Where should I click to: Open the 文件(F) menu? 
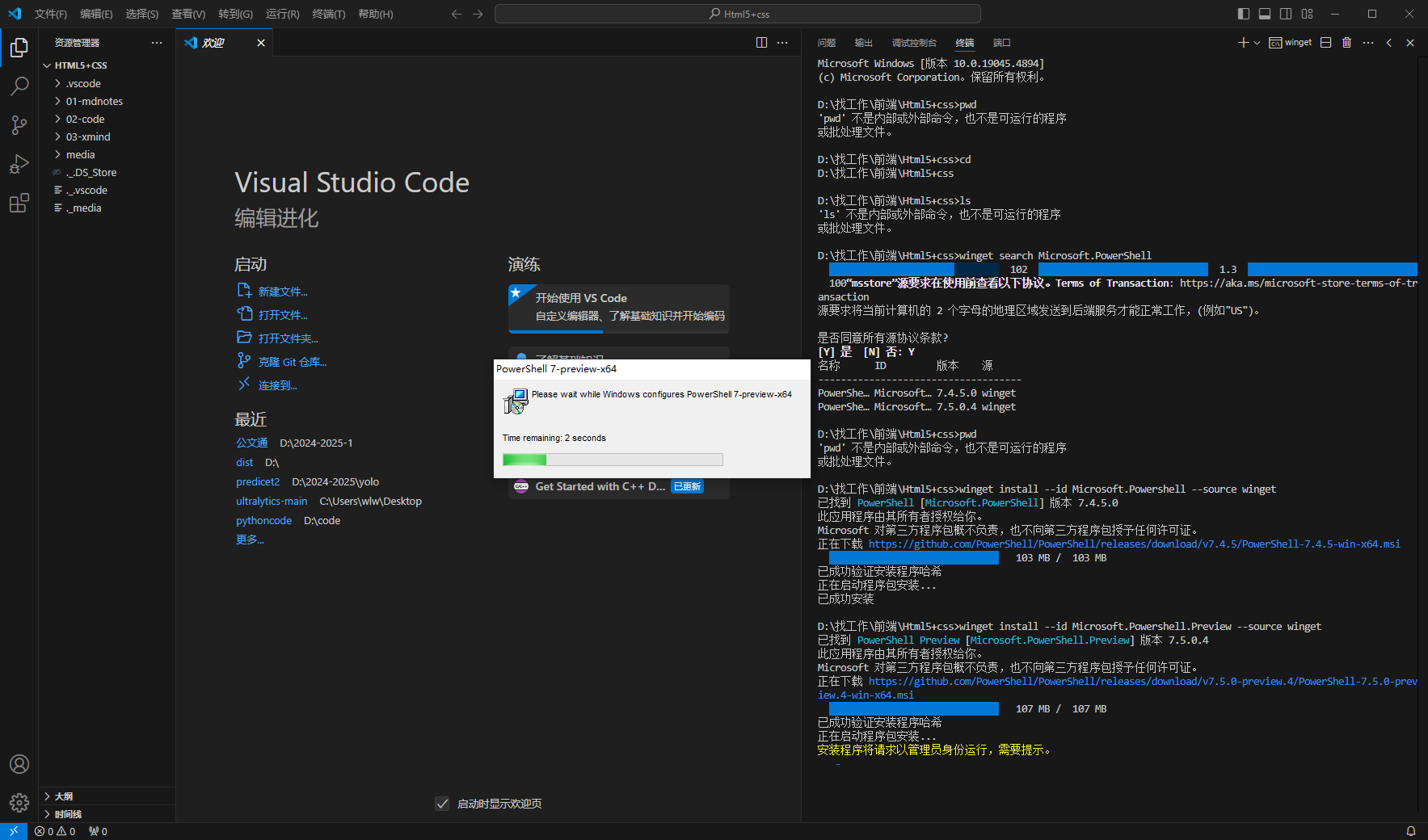(51, 14)
